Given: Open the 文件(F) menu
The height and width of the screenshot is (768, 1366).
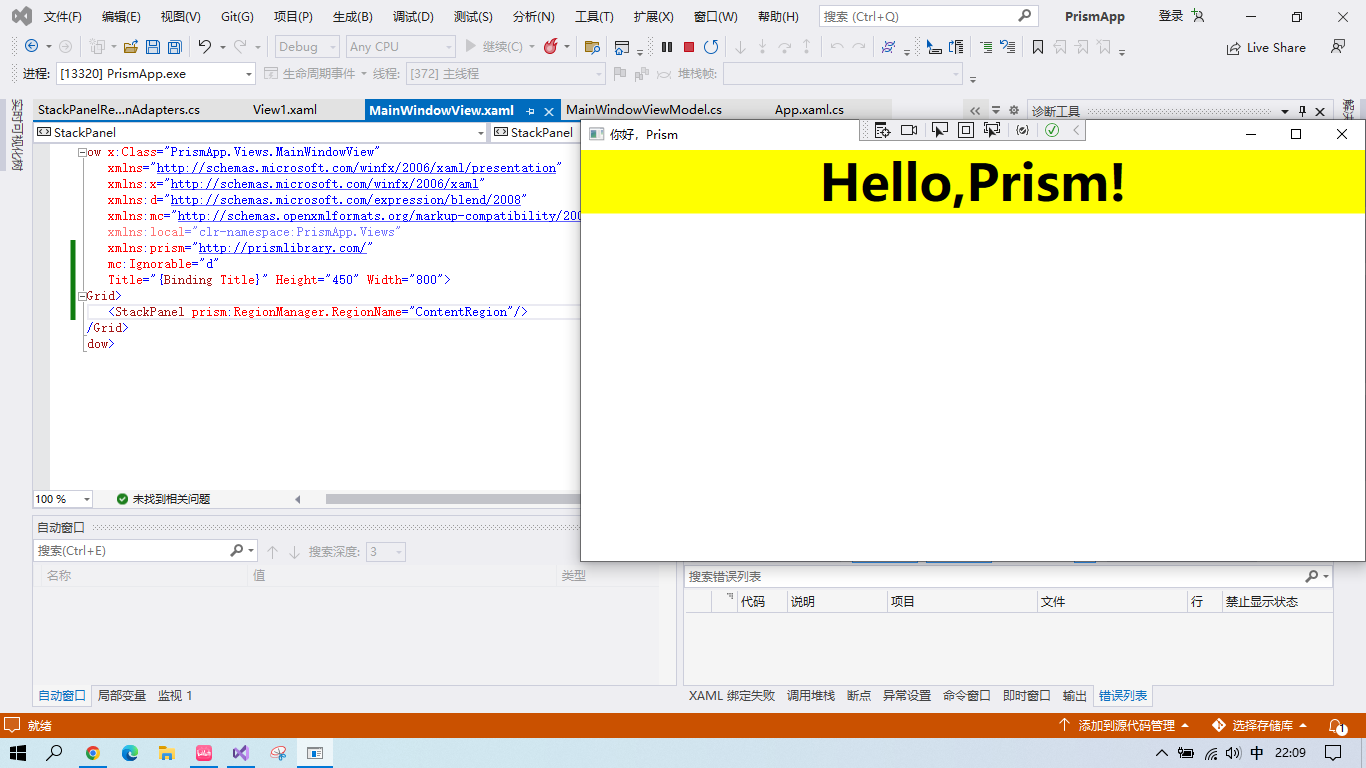Looking at the screenshot, I should coord(63,17).
